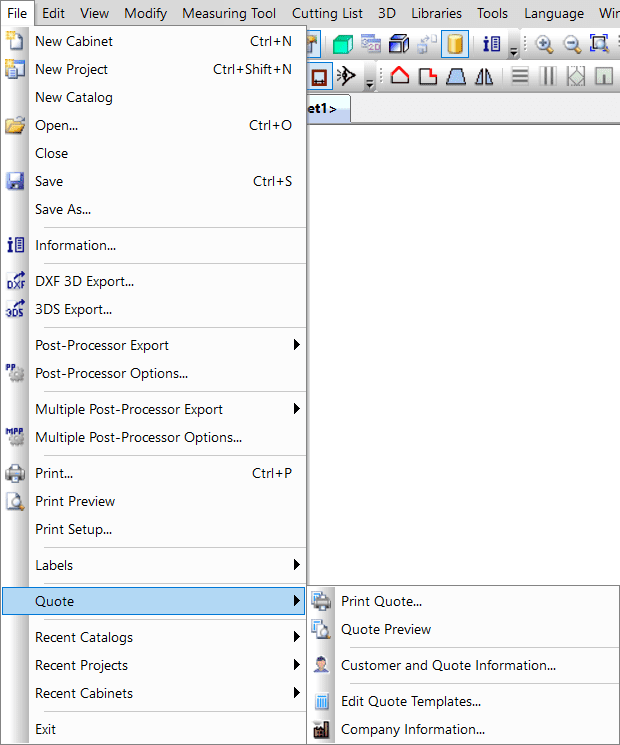Screen dimensions: 620x745
Task: Expand Post-Processor Export submenu
Action: tap(296, 345)
